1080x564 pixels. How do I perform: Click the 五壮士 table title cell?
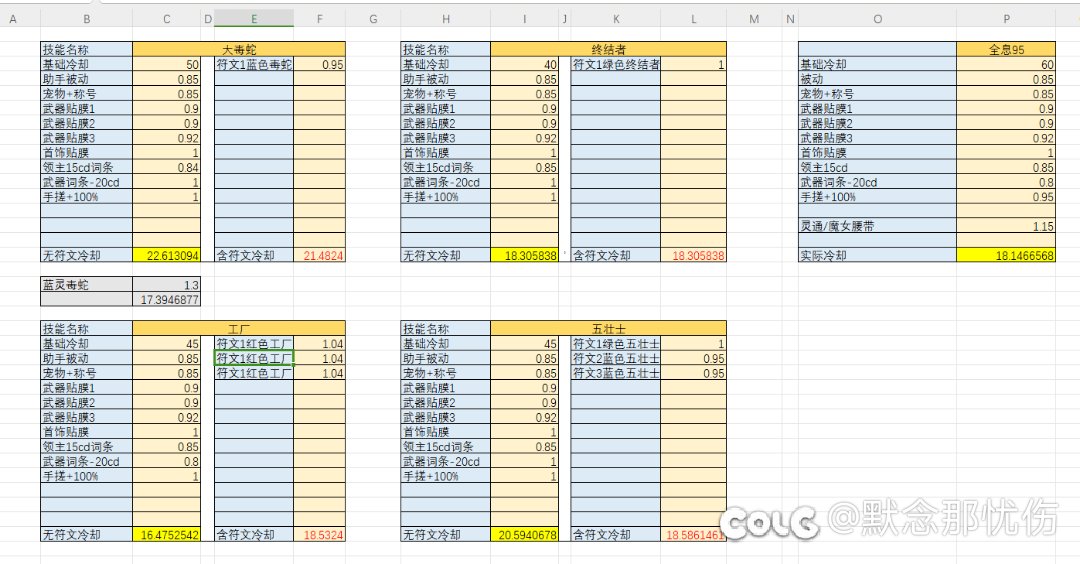[x=608, y=329]
